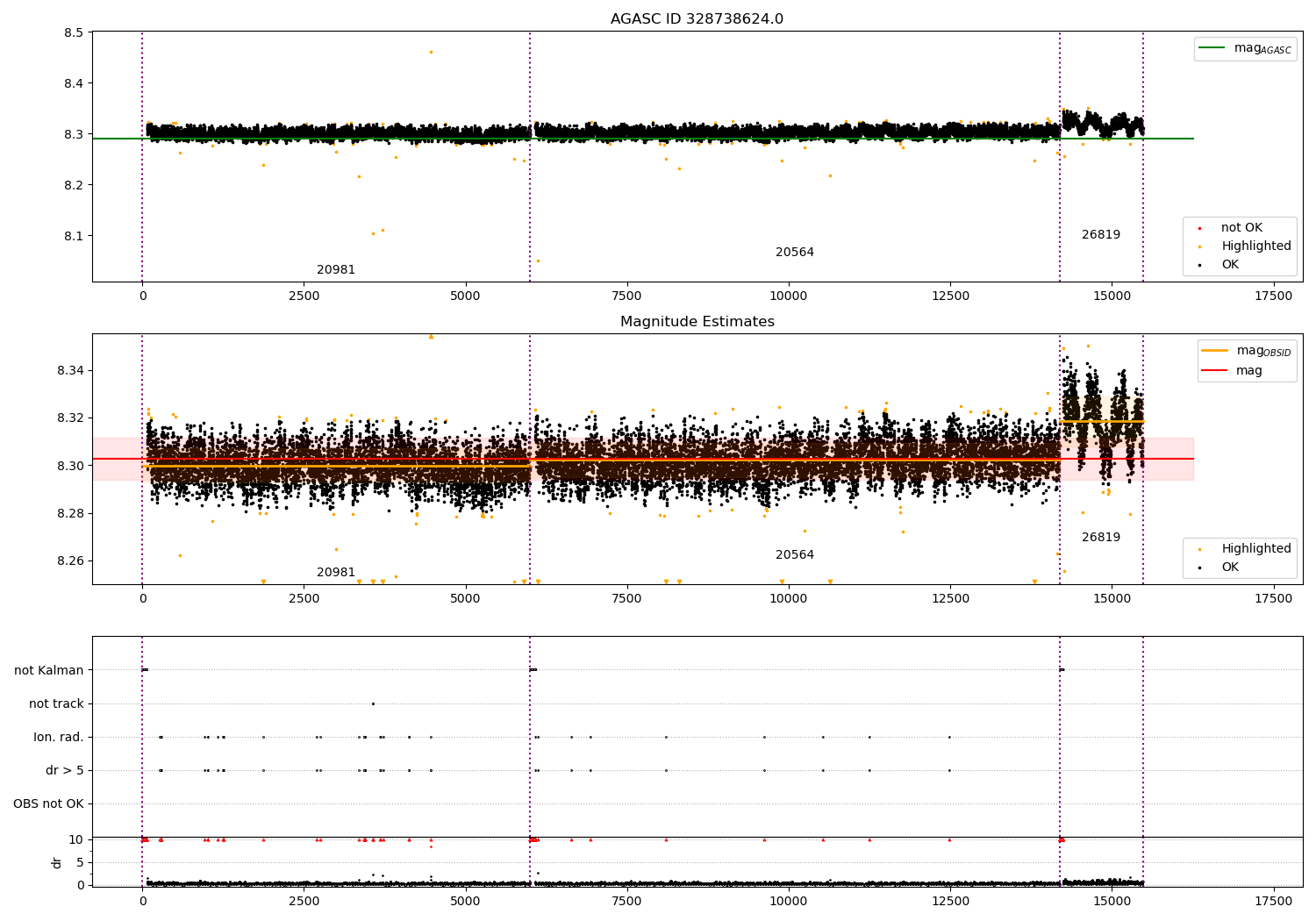Image resolution: width=1316 pixels, height=921 pixels.
Task: Select 'OK' legend entry below Highlighted in AGASC plot
Action: (x=1230, y=265)
